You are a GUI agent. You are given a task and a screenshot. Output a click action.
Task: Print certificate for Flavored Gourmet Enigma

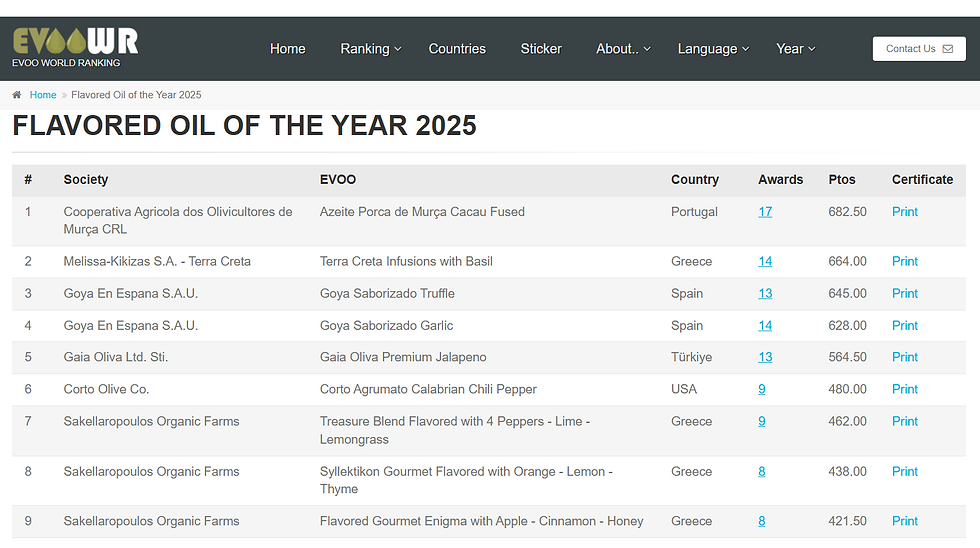pos(904,521)
